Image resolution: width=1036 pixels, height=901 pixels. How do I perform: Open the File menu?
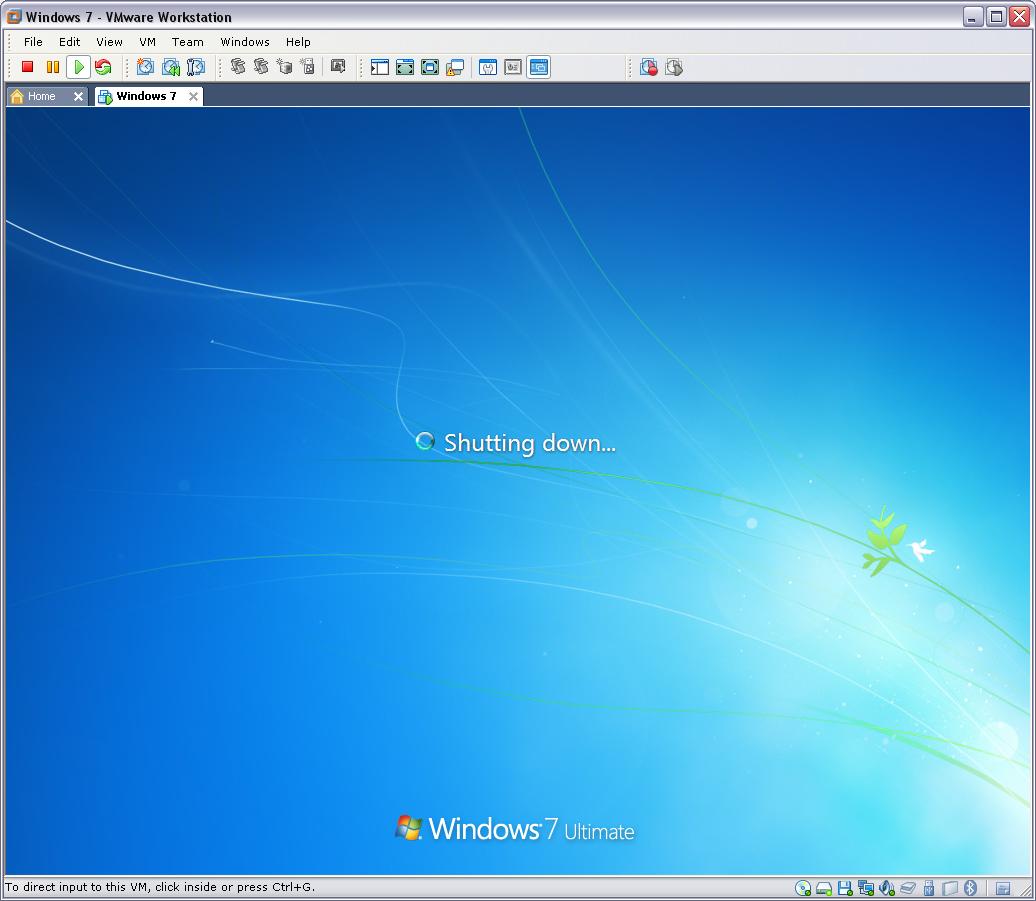tap(33, 42)
